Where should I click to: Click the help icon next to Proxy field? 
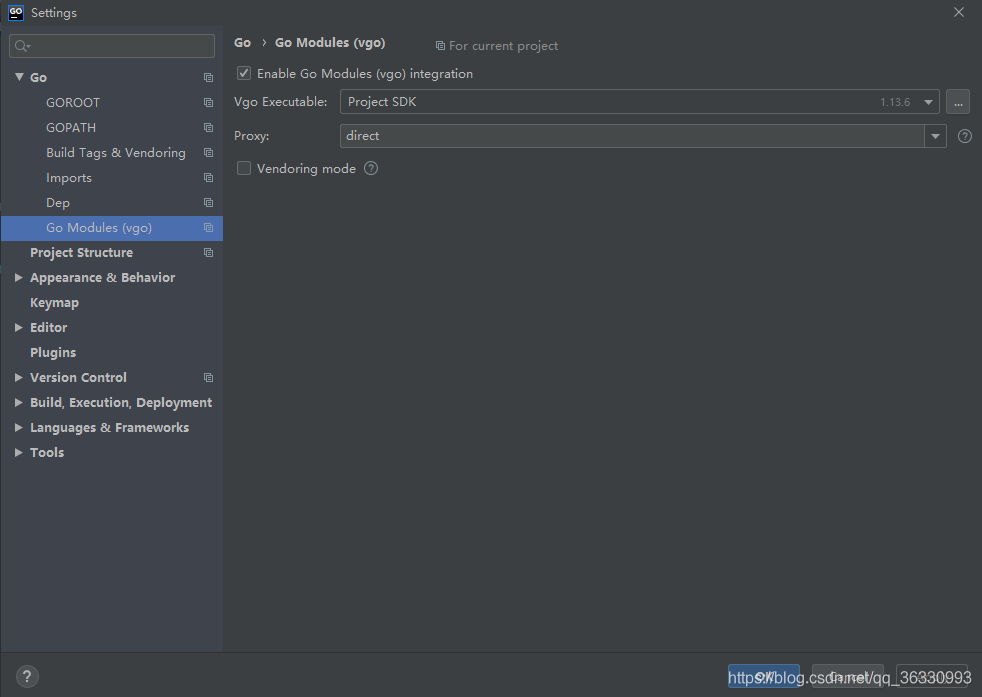point(964,136)
